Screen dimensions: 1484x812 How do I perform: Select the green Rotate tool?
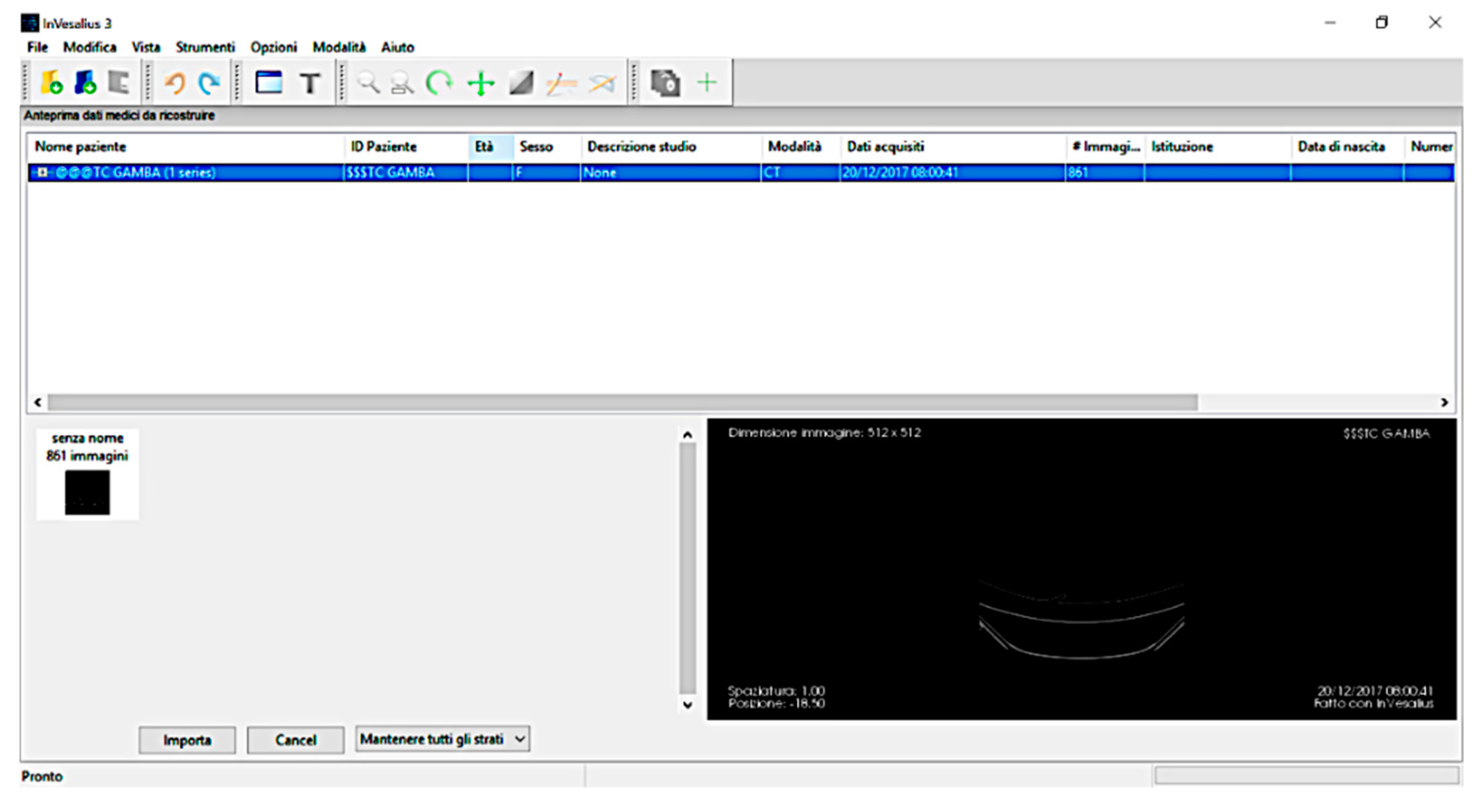pos(440,83)
